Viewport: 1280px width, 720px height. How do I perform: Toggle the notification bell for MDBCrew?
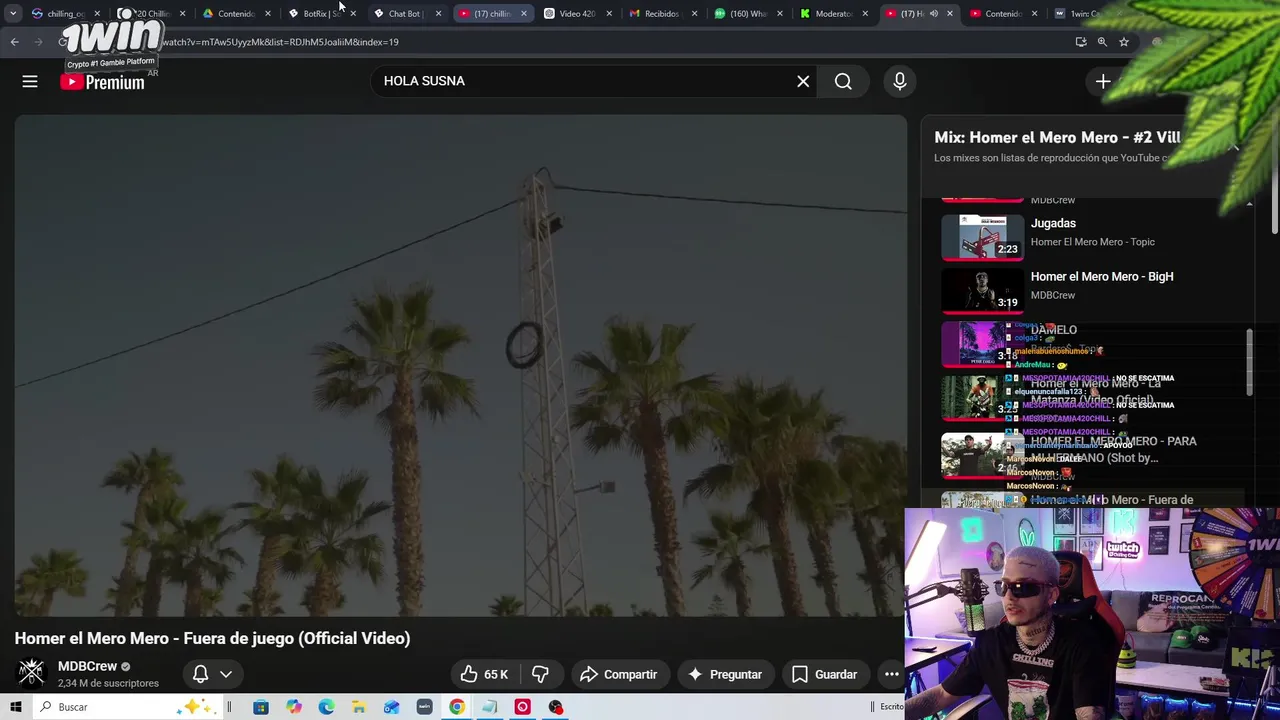point(200,674)
